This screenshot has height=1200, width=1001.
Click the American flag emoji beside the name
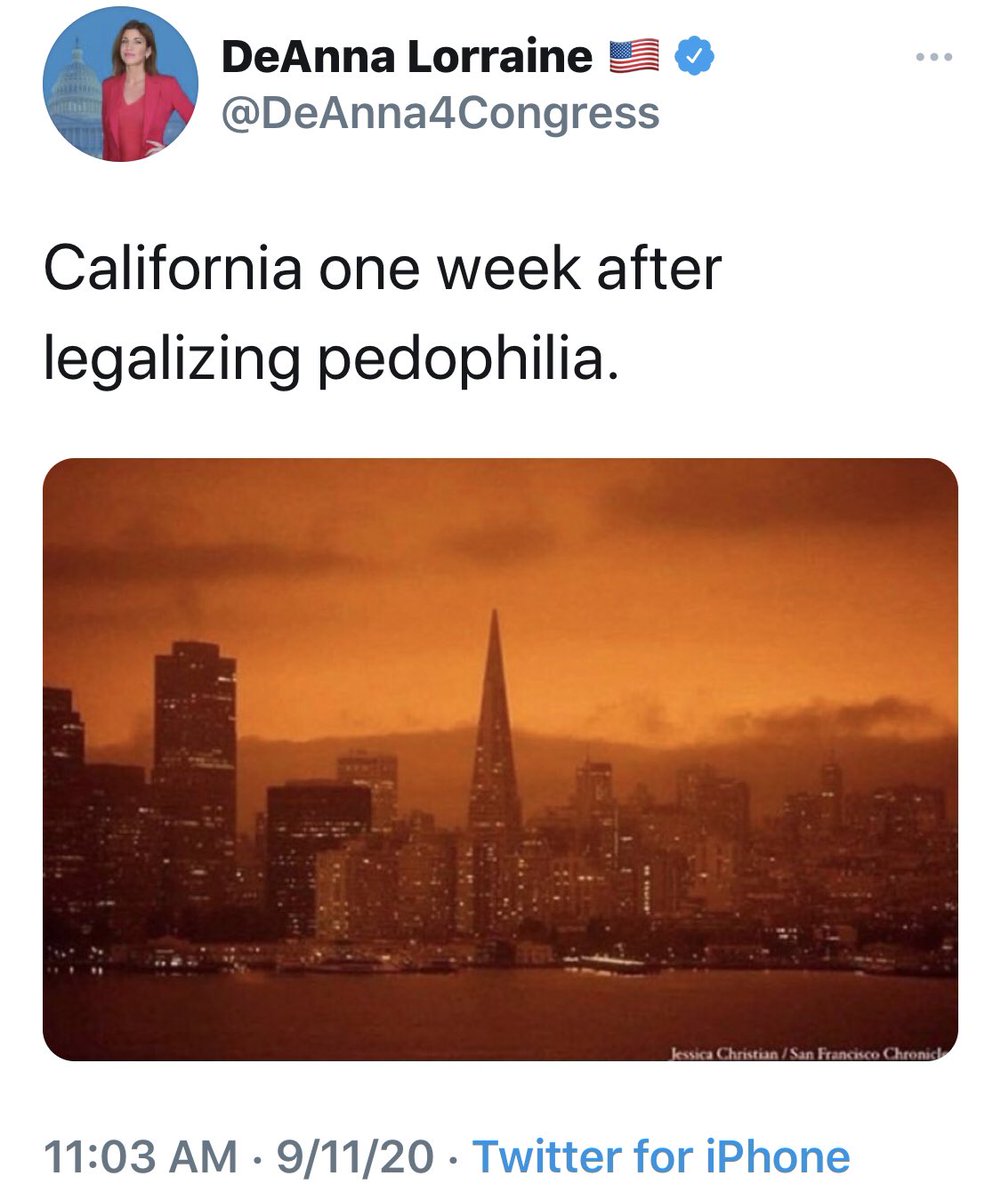(x=635, y=57)
